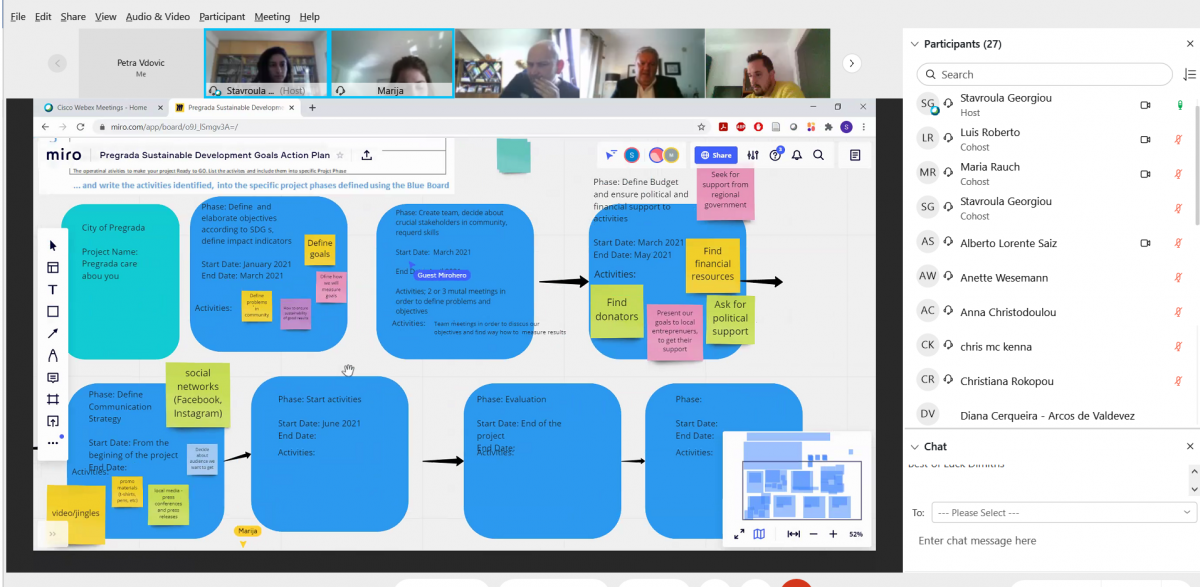
Task: Open the Audio & Video menu
Action: [157, 17]
